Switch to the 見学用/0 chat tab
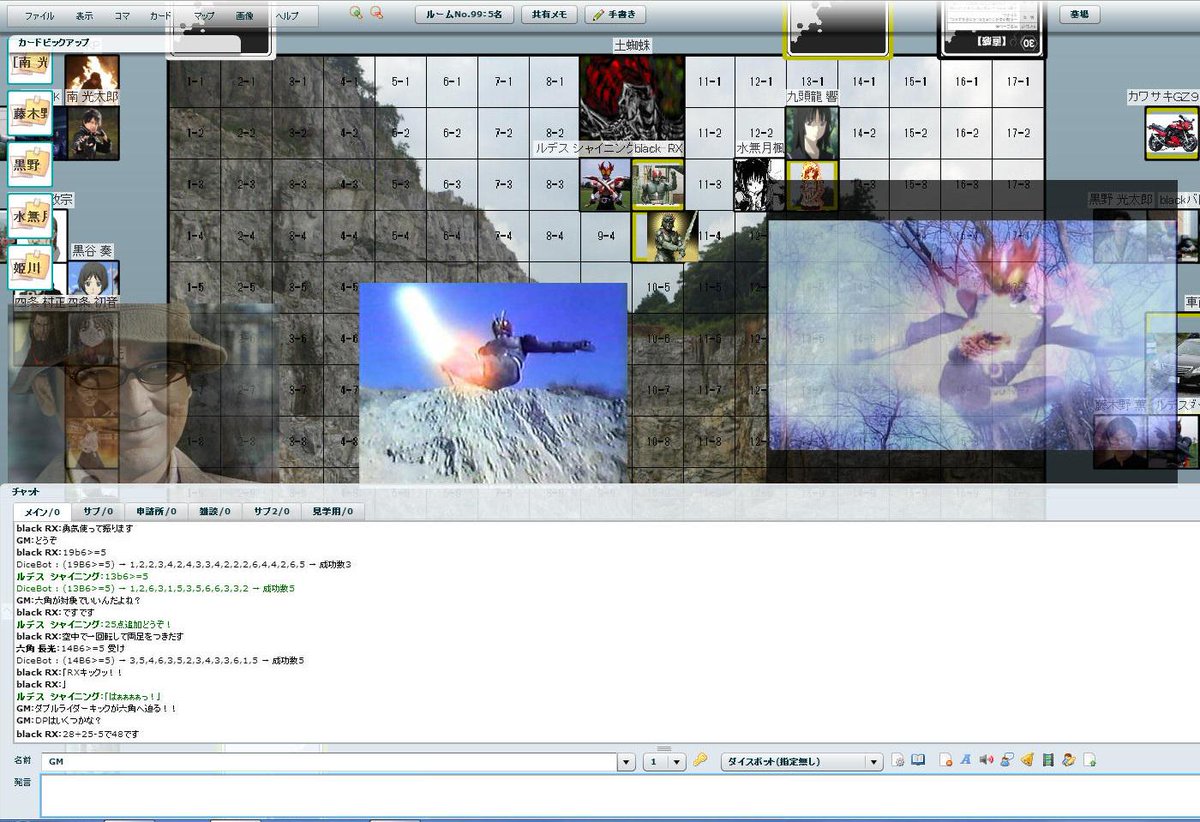 [x=331, y=511]
